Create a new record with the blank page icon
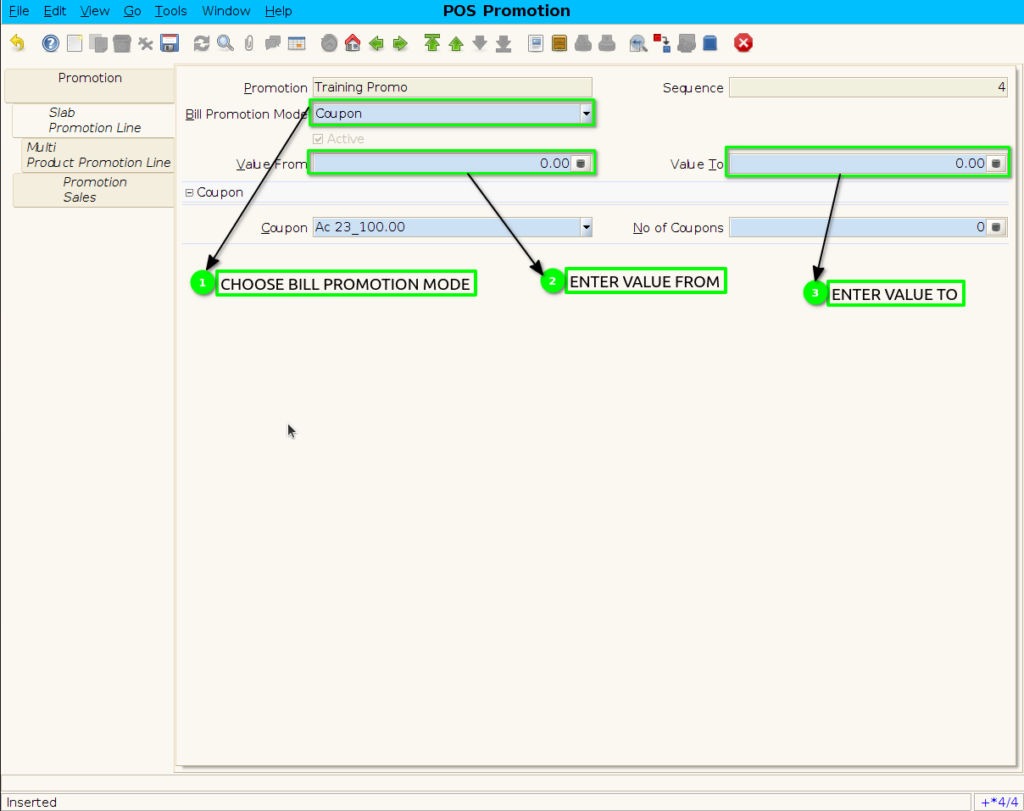The width and height of the screenshot is (1024, 811). tap(74, 43)
